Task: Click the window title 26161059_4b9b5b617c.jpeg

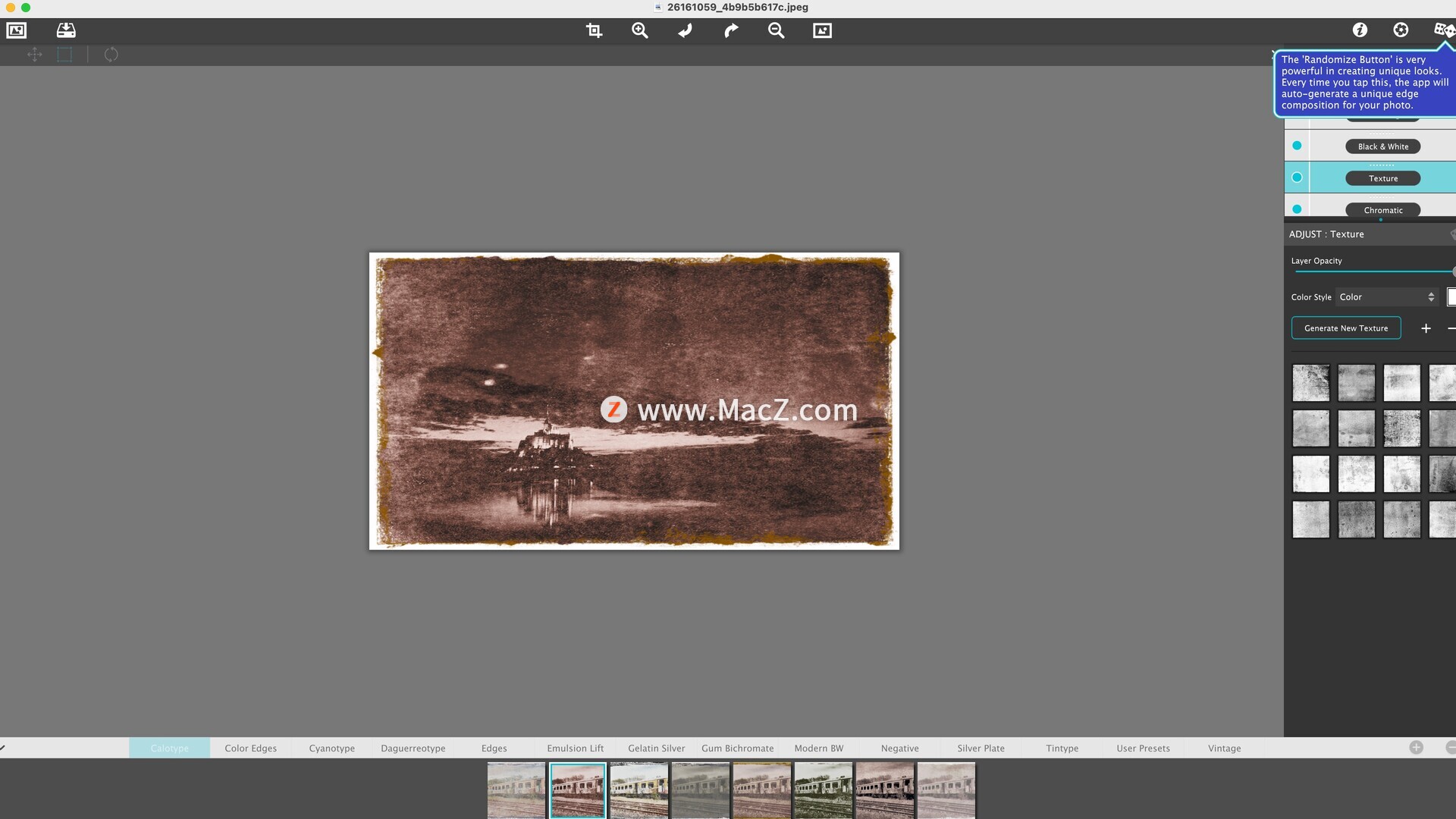Action: click(737, 8)
